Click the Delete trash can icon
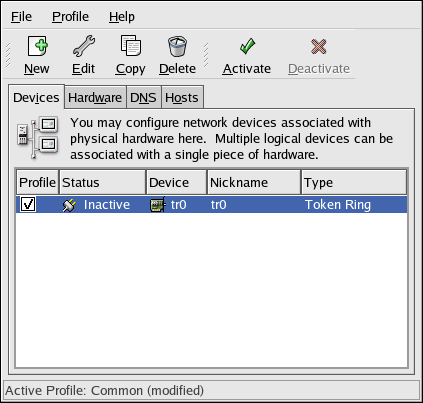The height and width of the screenshot is (403, 423). [177, 46]
